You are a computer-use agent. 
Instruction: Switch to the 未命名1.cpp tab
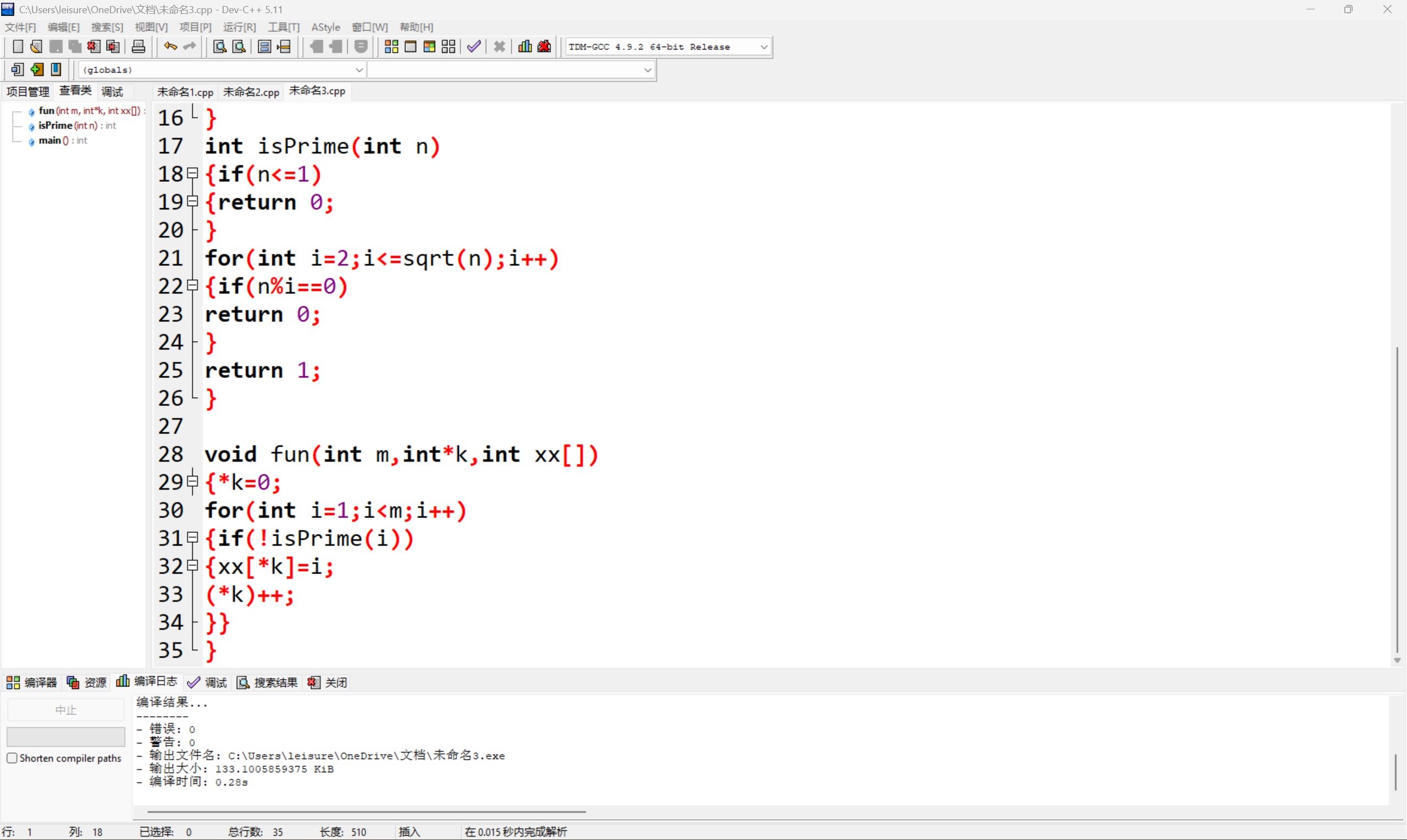185,91
